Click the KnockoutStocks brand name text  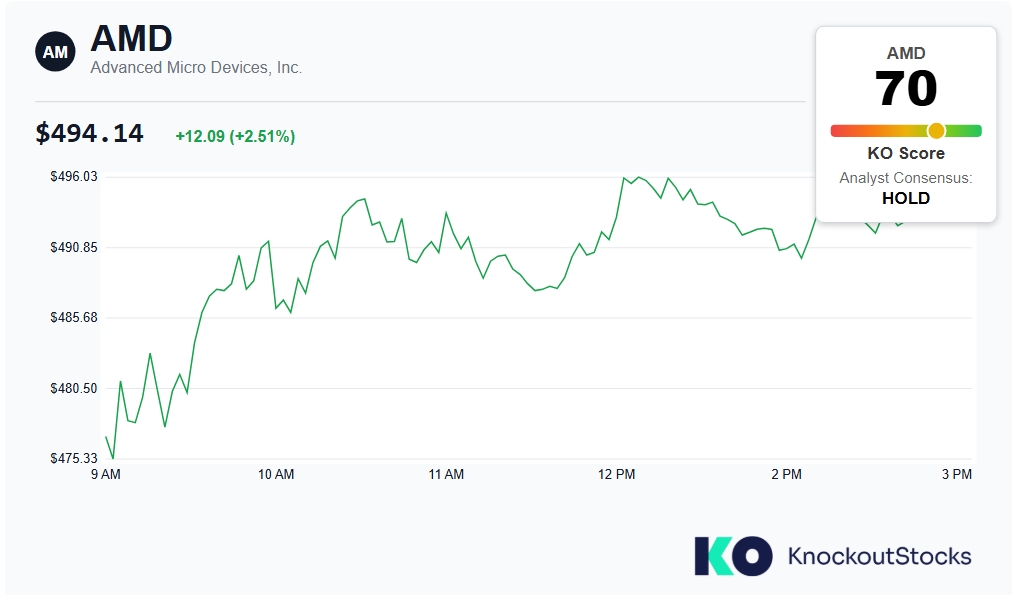click(x=879, y=557)
